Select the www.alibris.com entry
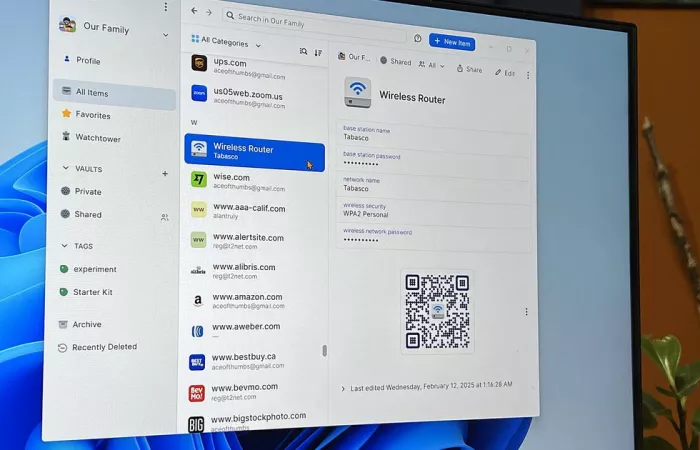 point(254,271)
